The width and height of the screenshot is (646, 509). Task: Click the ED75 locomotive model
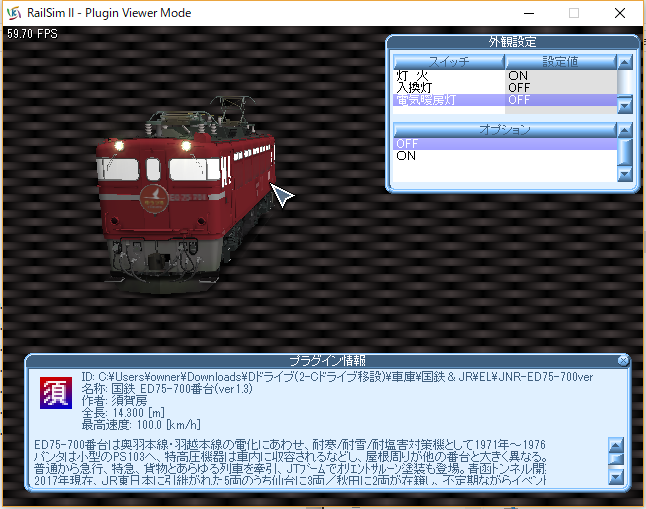pyautogui.click(x=185, y=198)
